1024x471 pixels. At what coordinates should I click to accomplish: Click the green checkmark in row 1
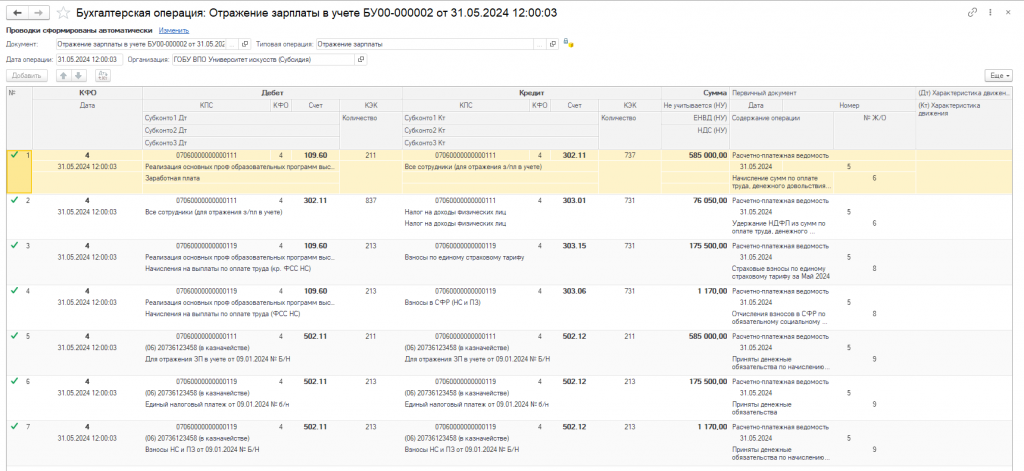(14, 155)
